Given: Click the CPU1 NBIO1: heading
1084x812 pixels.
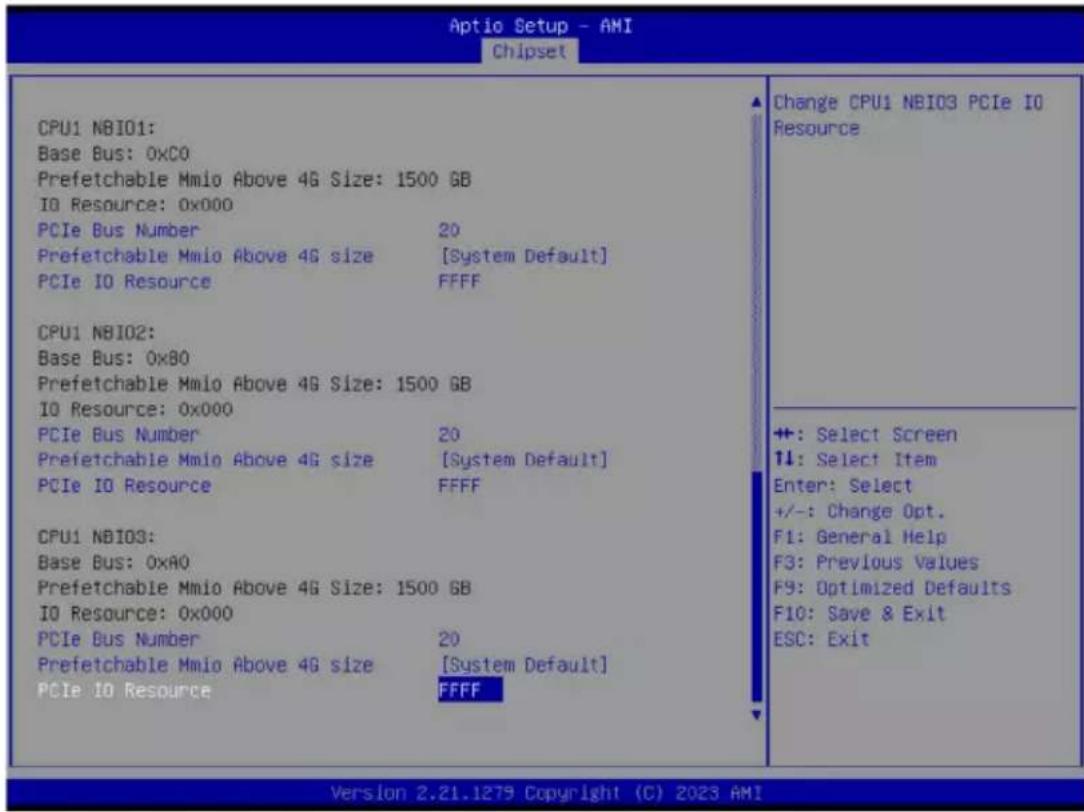Looking at the screenshot, I should pos(97,128).
